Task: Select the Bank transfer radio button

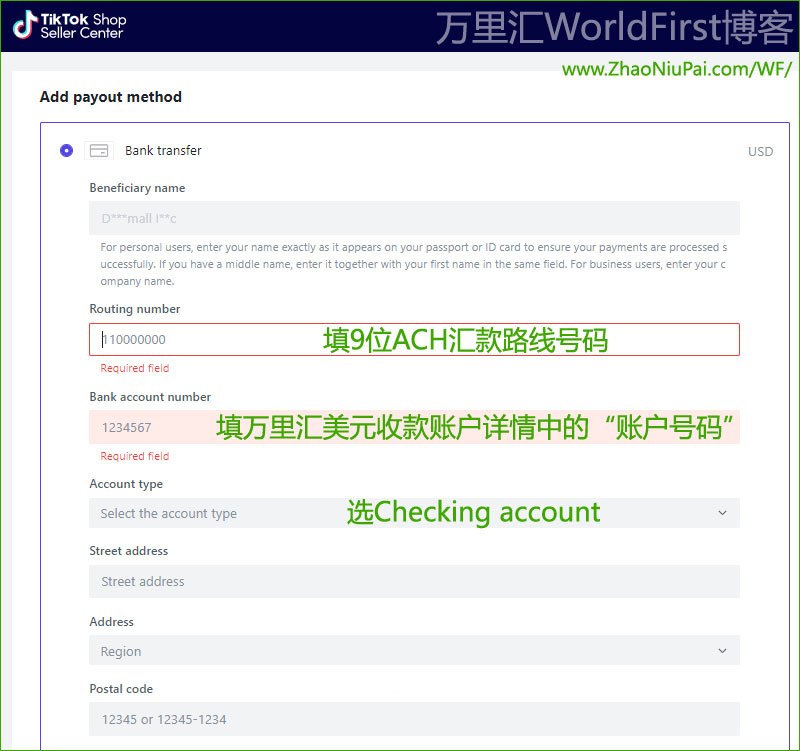Action: [x=66, y=151]
